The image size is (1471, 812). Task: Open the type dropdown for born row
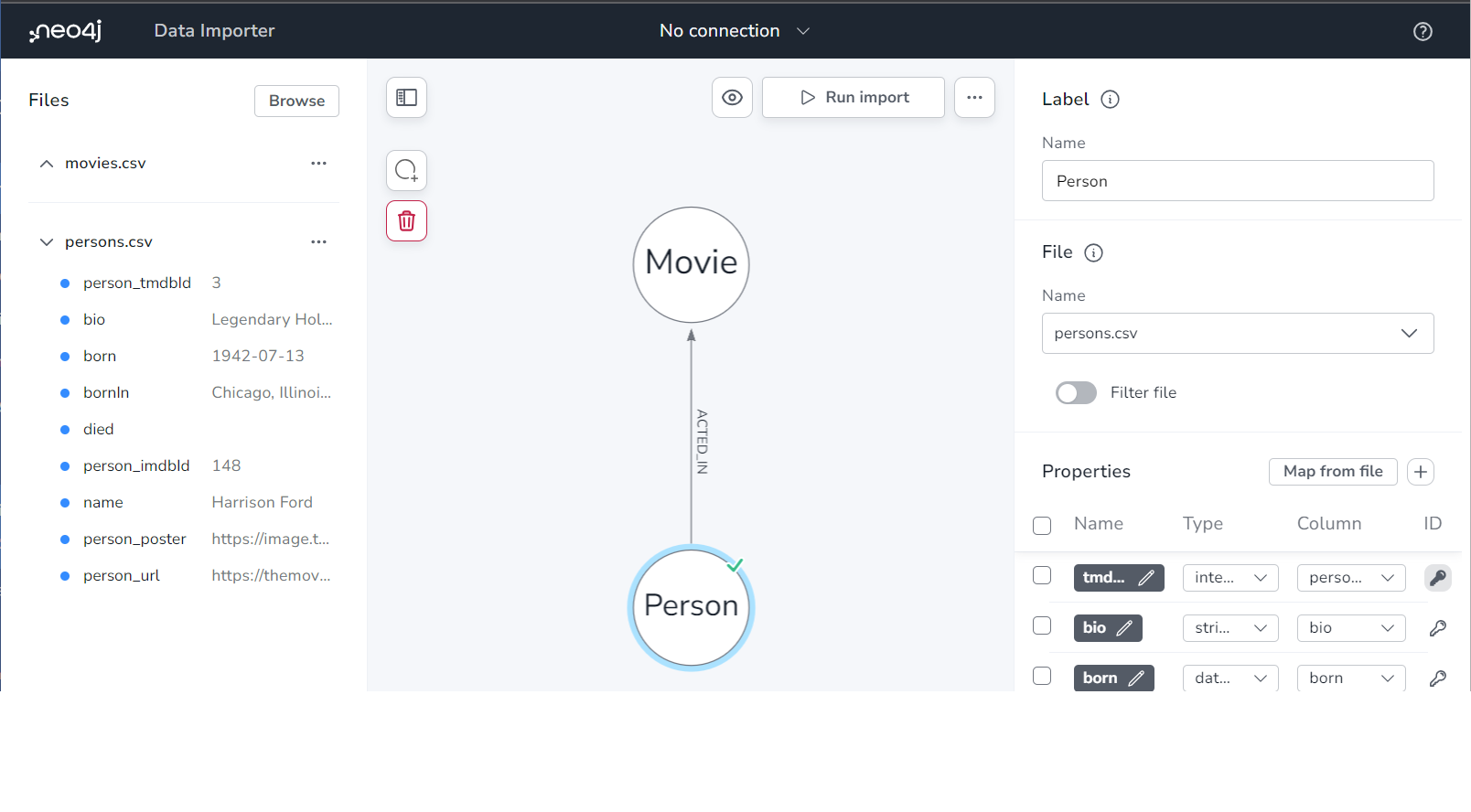click(1230, 678)
